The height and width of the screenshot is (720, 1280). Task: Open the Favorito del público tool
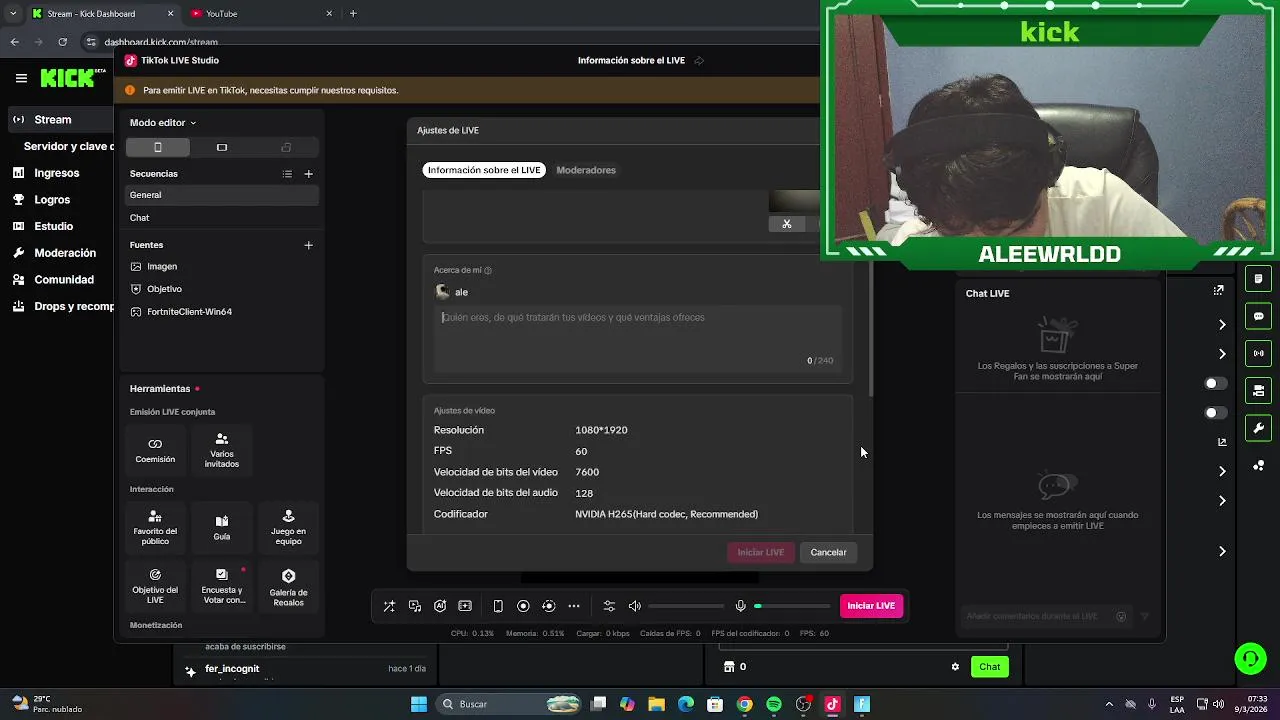[155, 527]
